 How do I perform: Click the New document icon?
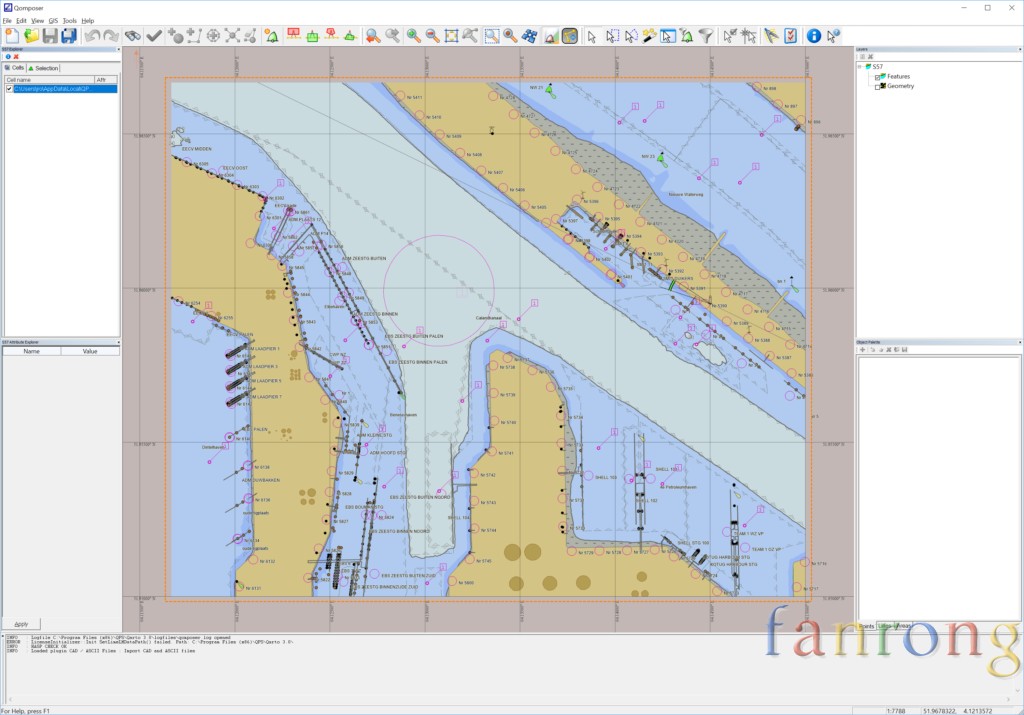pos(12,36)
